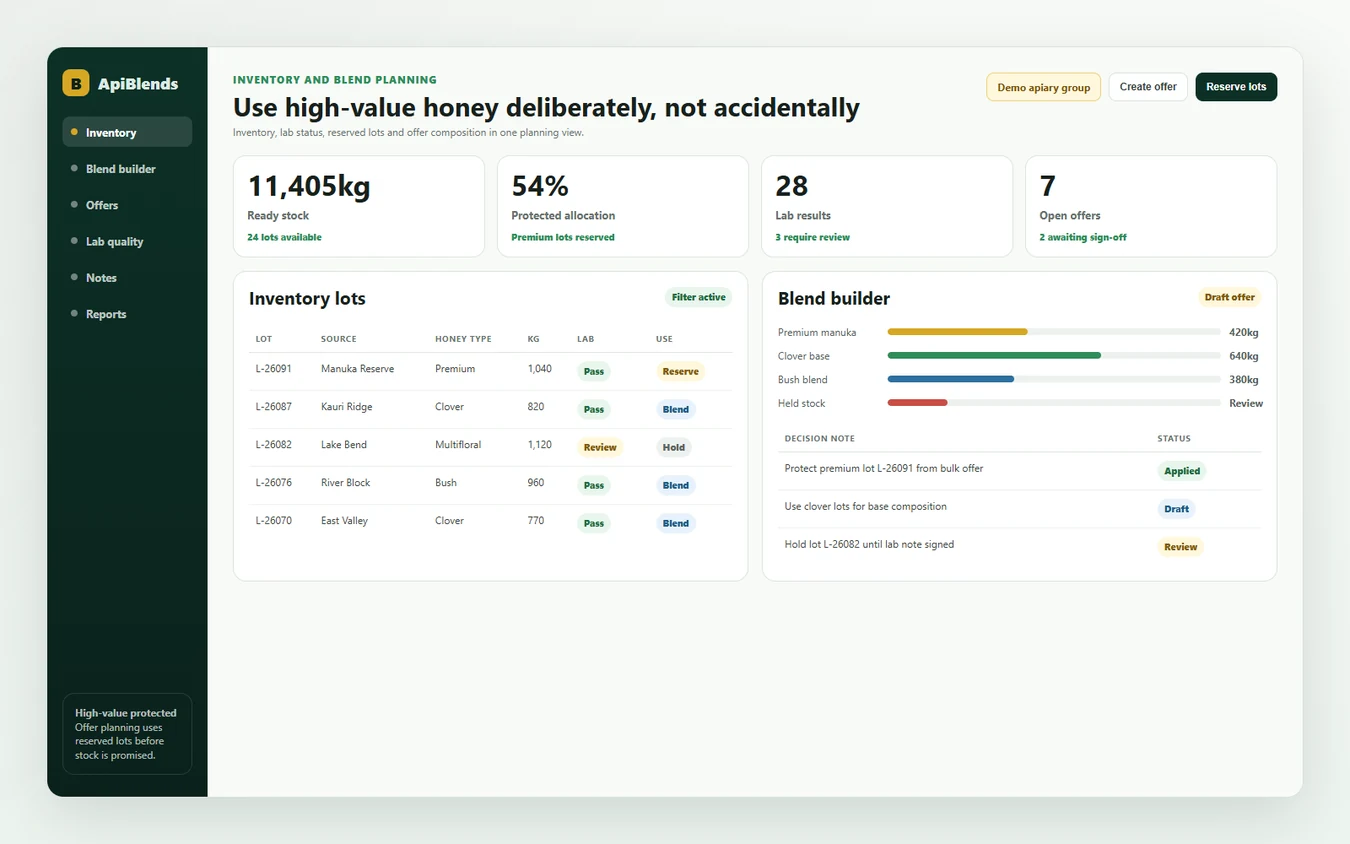Click the Draft offer badge

pos(1229,297)
